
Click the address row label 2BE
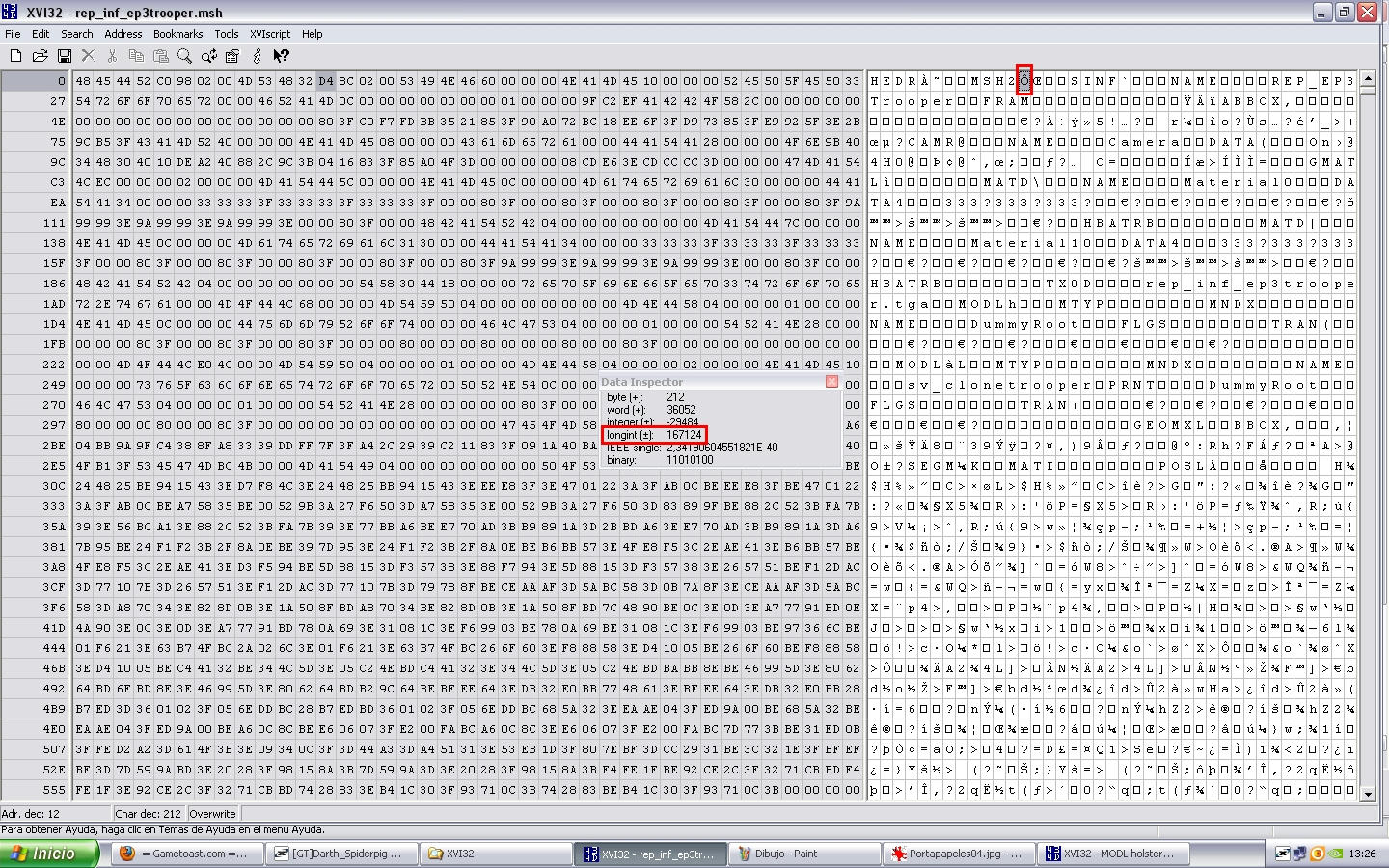[53, 446]
